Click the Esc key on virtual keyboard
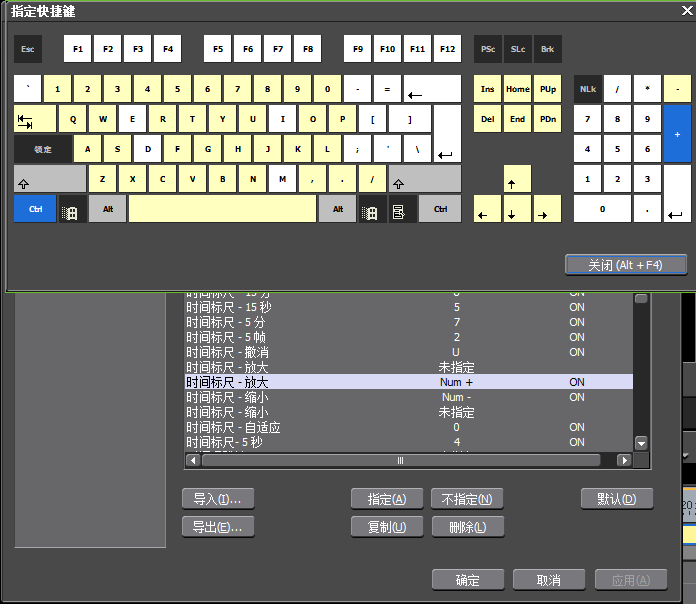This screenshot has height=604, width=696. (x=28, y=49)
